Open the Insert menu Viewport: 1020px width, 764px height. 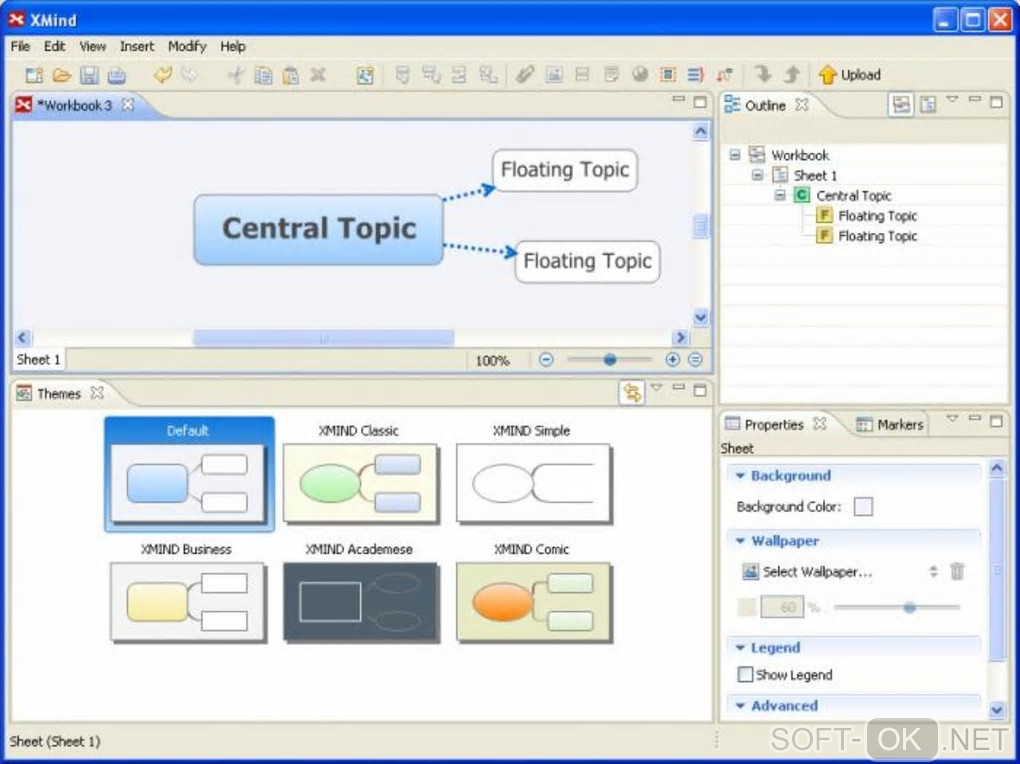pyautogui.click(x=137, y=46)
